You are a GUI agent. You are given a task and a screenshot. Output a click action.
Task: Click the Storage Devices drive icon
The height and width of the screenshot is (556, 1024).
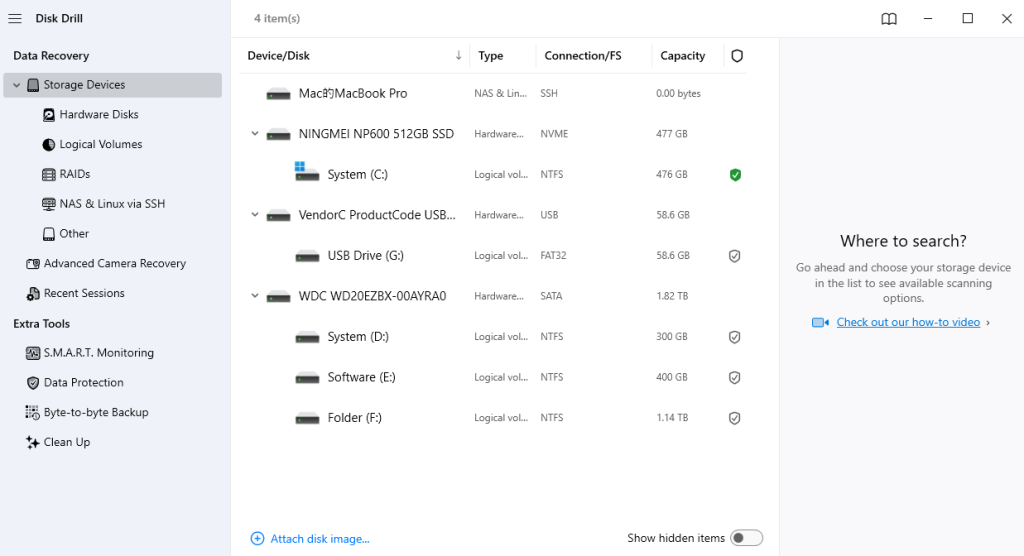(x=33, y=85)
